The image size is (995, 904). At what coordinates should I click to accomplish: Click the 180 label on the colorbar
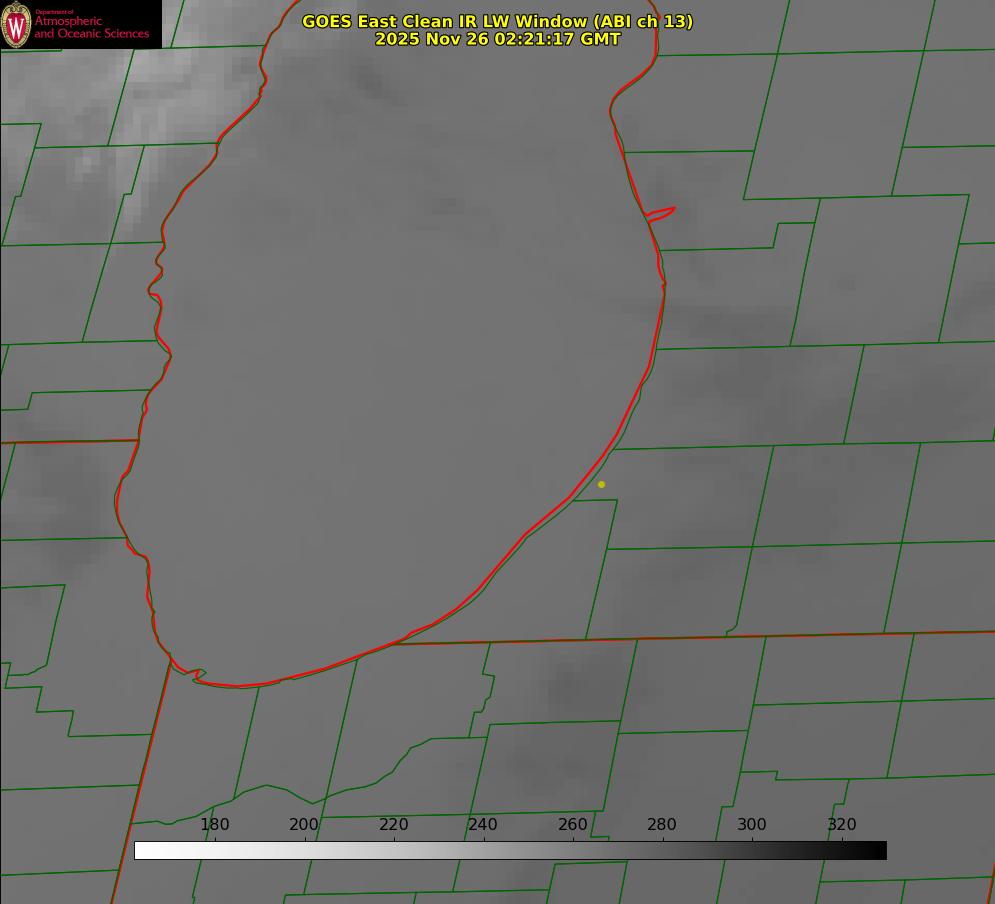[215, 824]
